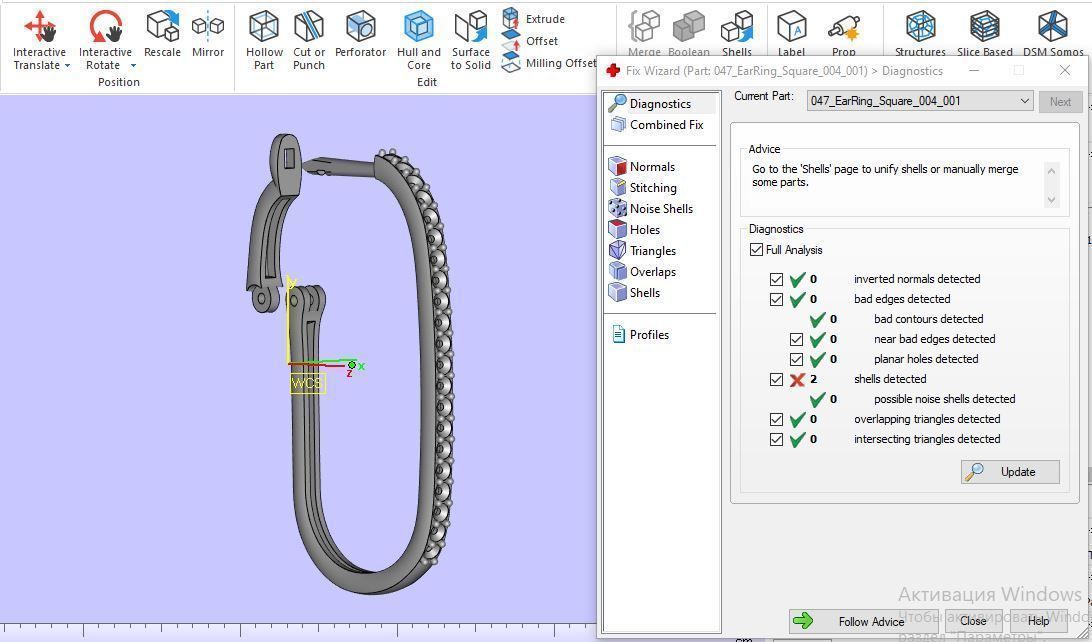Click the Close button in Fix Wizard
Image resolution: width=1092 pixels, height=642 pixels.
point(973,621)
